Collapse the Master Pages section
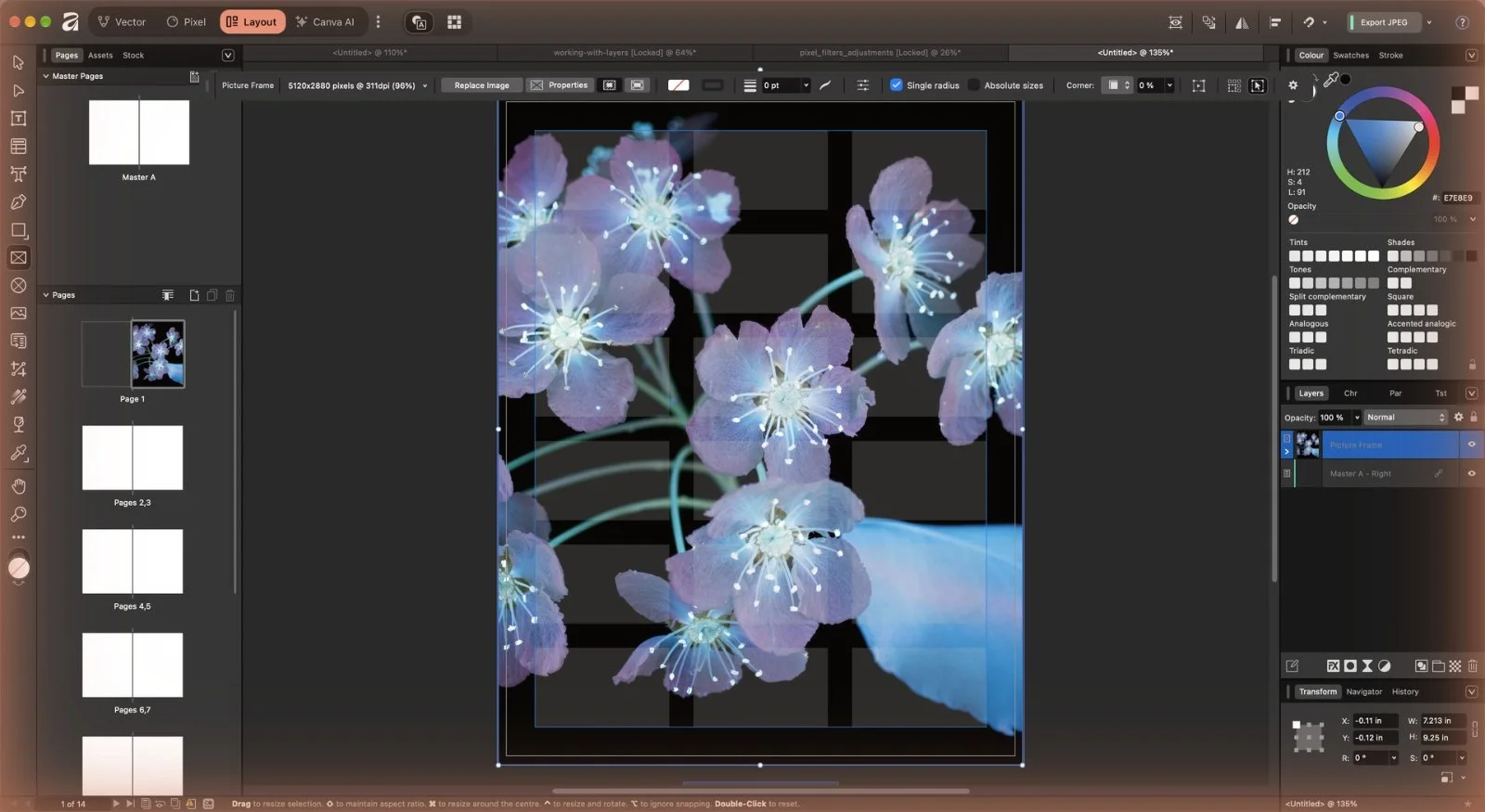This screenshot has height=812, width=1485. click(46, 76)
